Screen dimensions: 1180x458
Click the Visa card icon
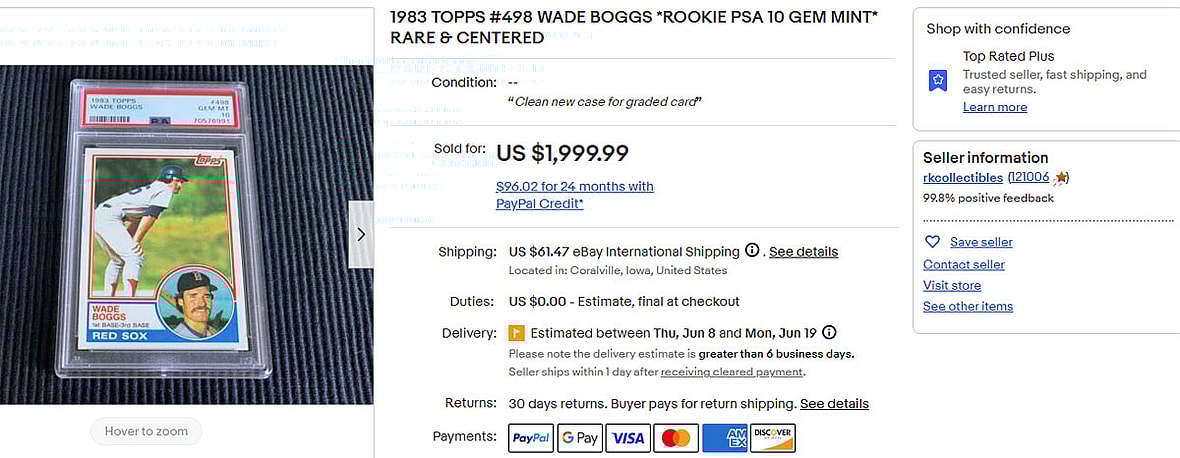point(628,438)
